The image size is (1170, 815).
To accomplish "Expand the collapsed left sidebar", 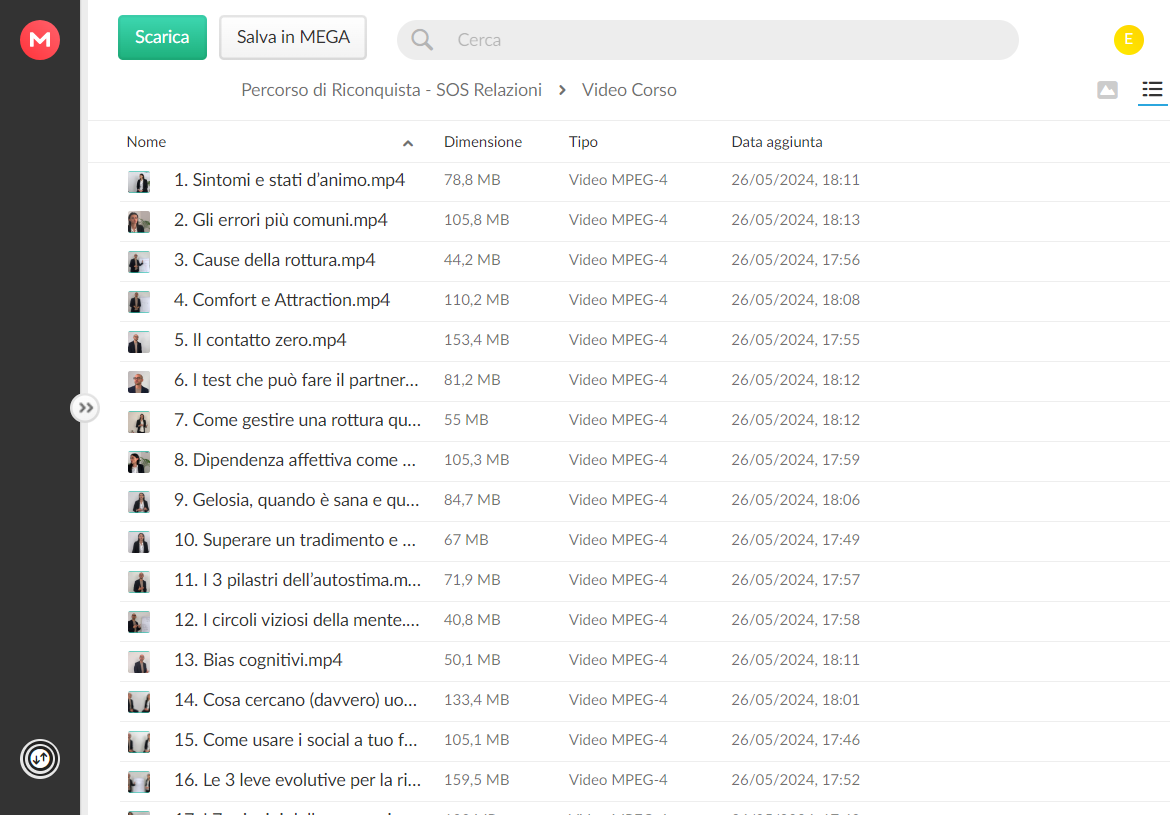I will click(85, 408).
